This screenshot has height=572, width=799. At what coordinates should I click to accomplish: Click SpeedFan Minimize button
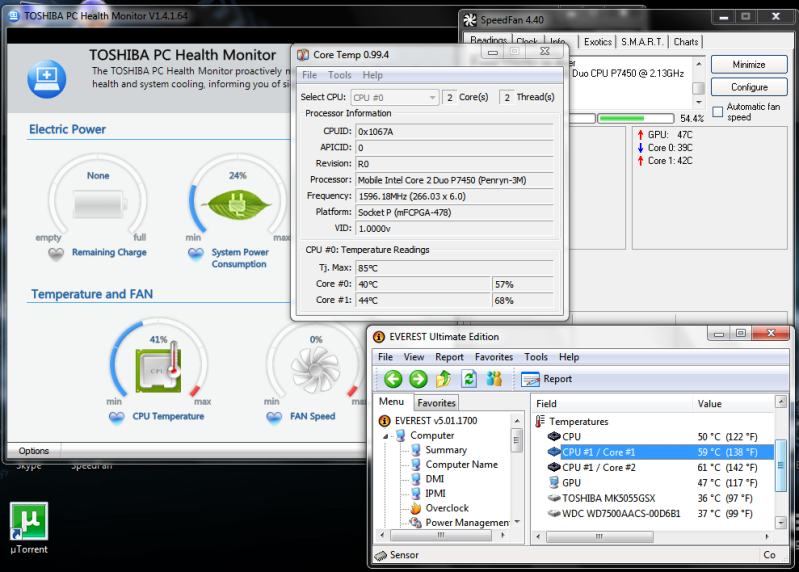749,65
